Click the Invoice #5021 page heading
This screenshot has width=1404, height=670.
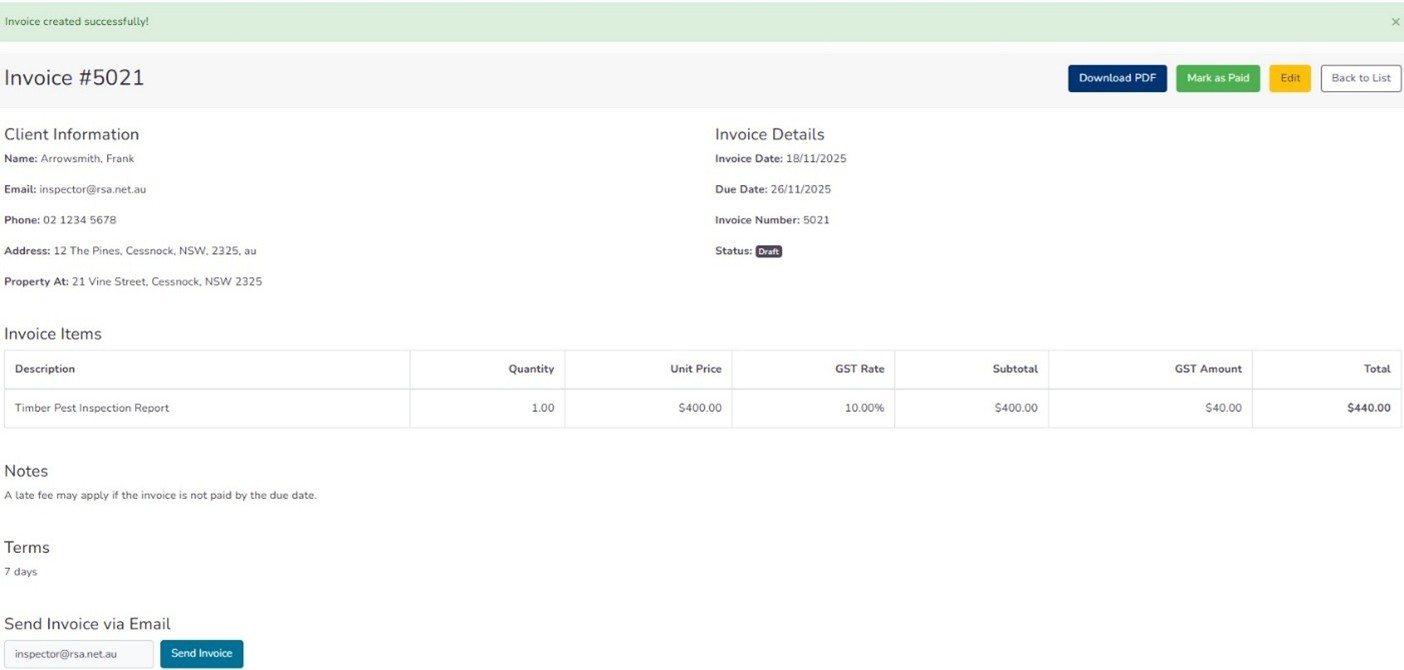74,78
